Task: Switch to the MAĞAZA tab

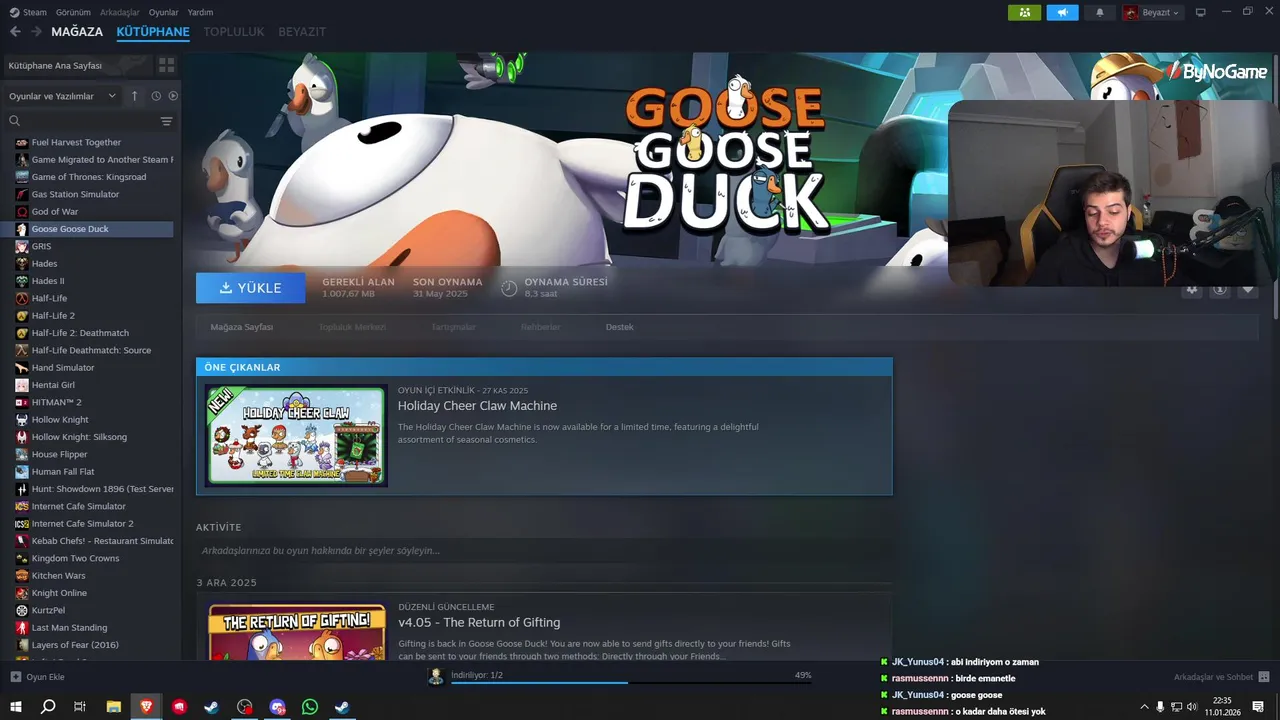Action: point(77,31)
